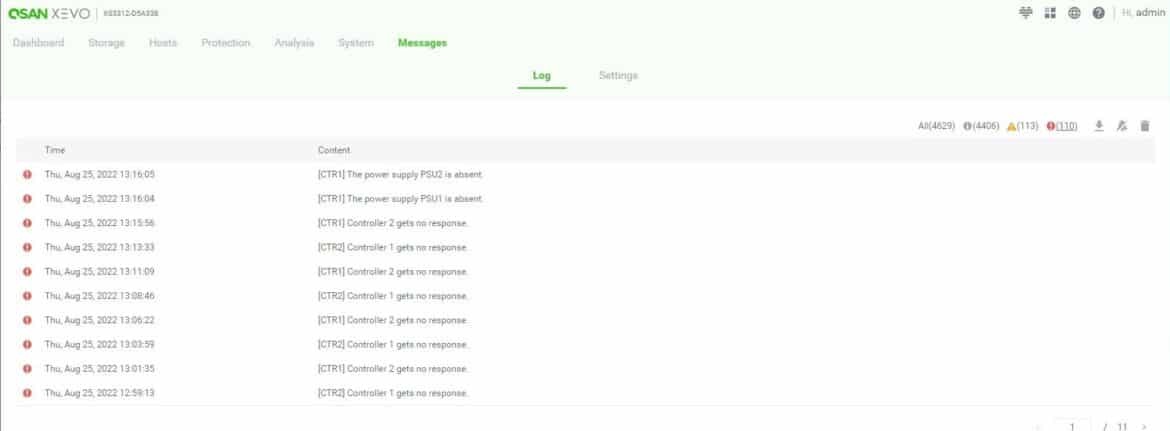Open the help question mark icon
The height and width of the screenshot is (431, 1170).
[x=1098, y=13]
